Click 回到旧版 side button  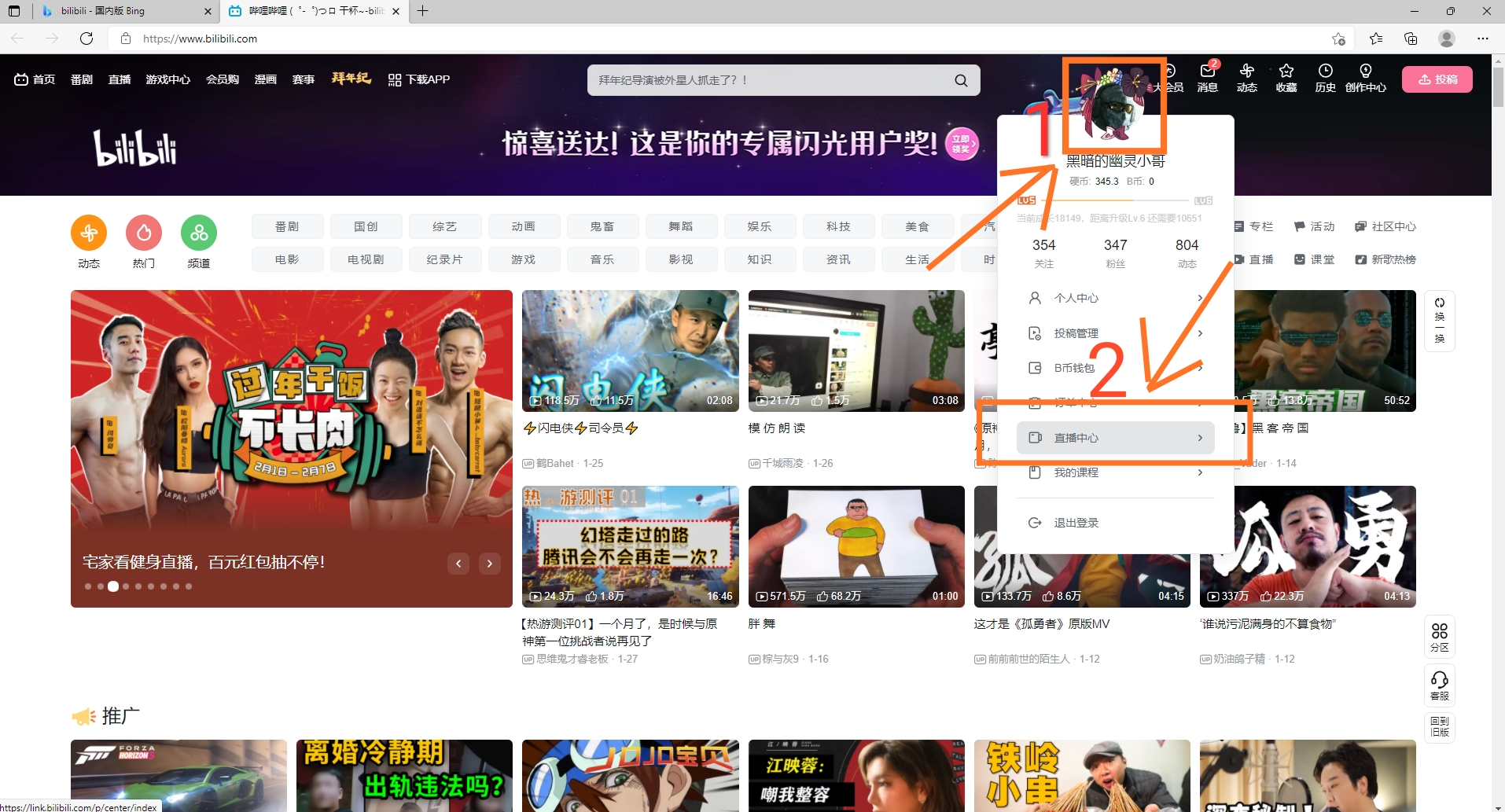(x=1439, y=727)
